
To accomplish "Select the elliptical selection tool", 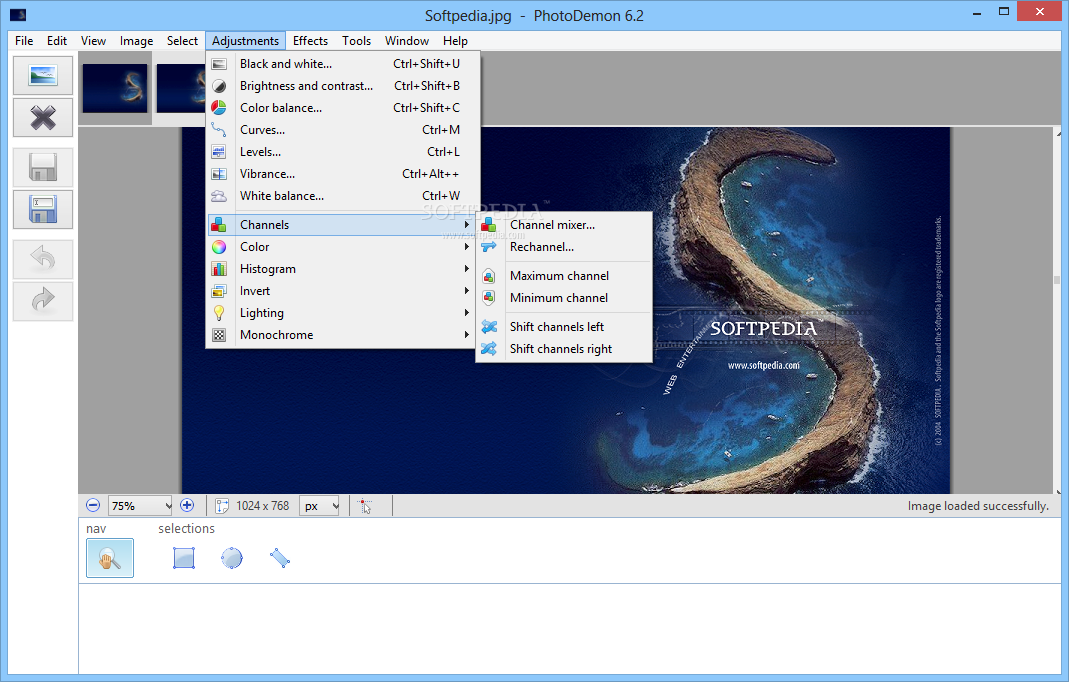I will (x=232, y=558).
